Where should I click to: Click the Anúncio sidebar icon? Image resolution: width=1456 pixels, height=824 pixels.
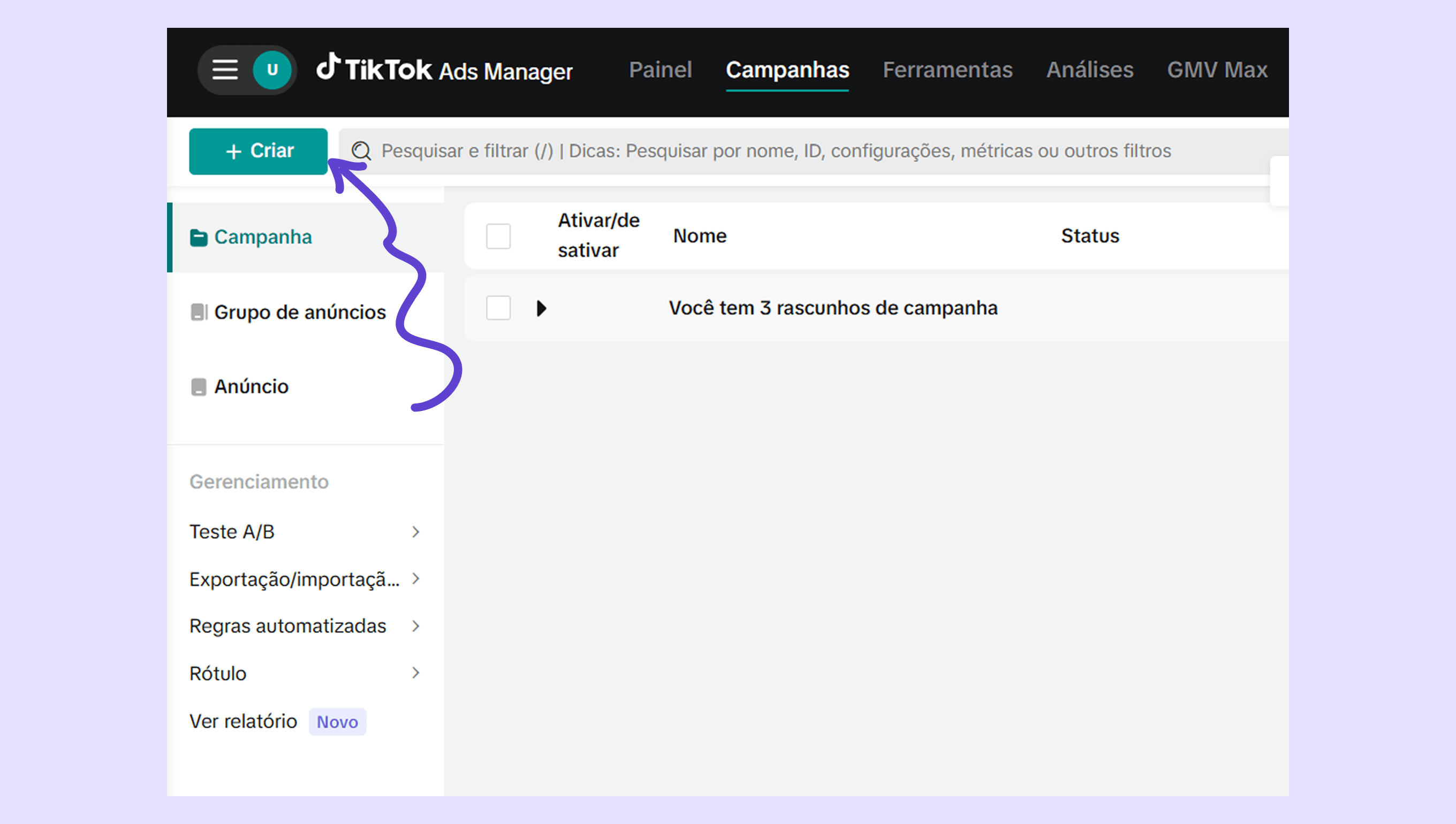coord(199,387)
